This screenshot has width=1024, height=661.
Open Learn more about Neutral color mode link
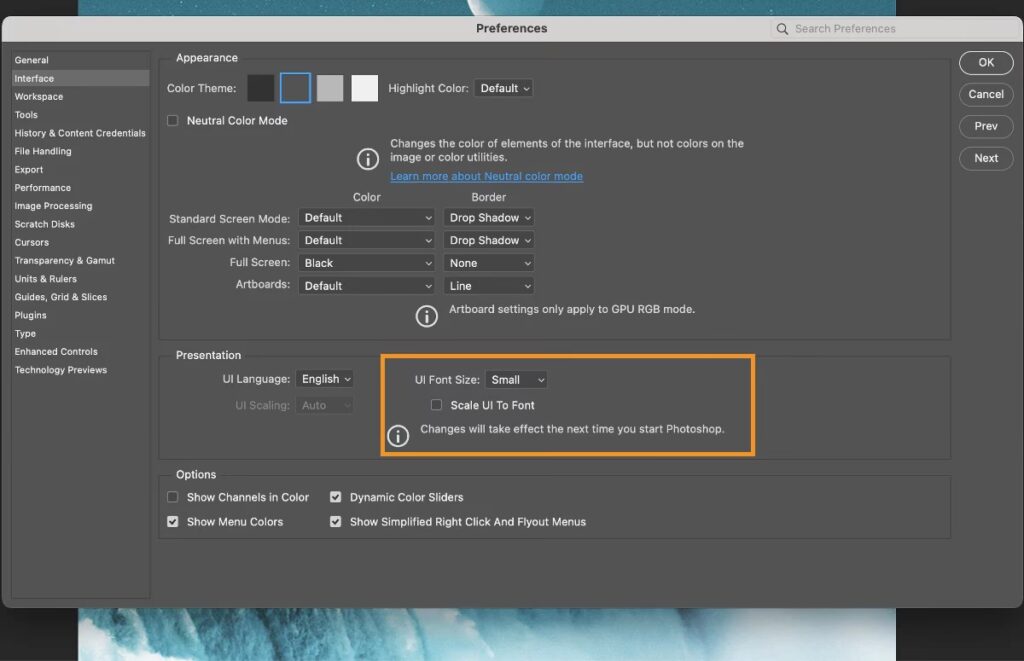[486, 176]
